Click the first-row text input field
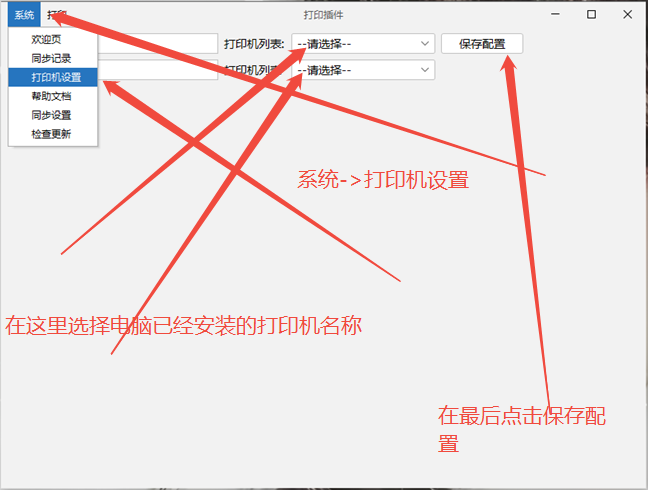 click(158, 43)
